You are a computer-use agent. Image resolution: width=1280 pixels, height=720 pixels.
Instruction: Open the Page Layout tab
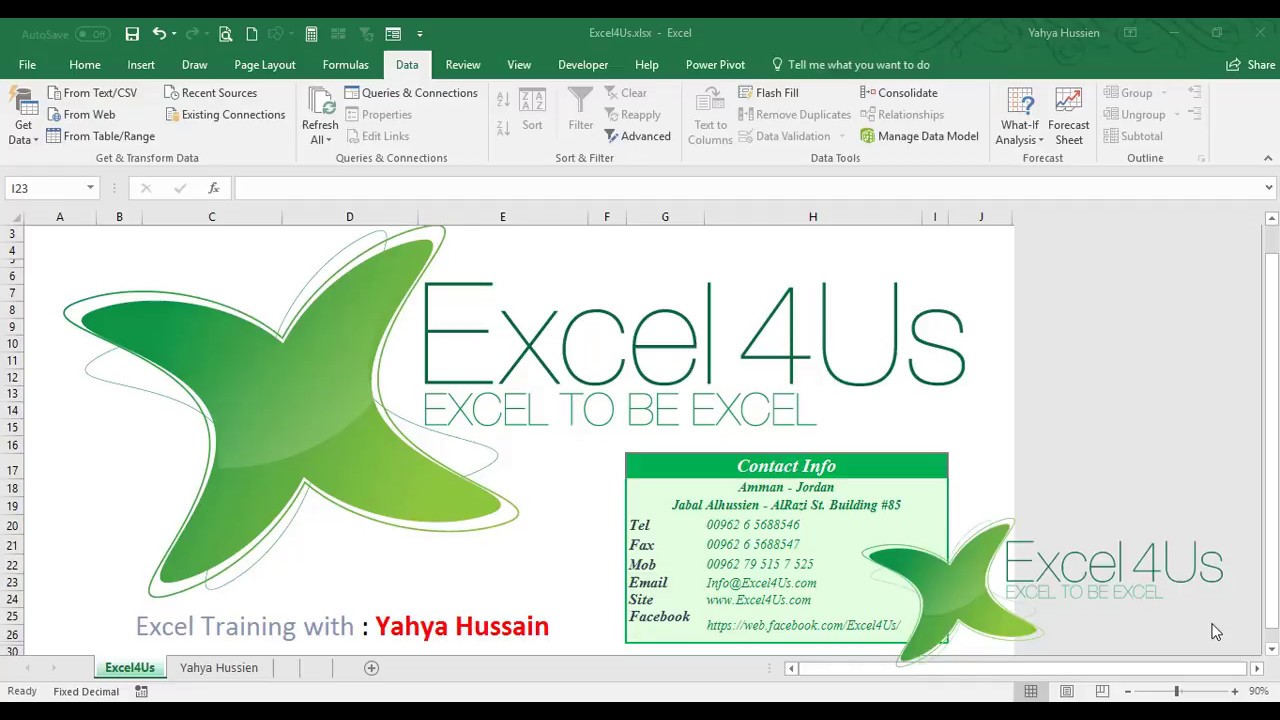tap(265, 65)
